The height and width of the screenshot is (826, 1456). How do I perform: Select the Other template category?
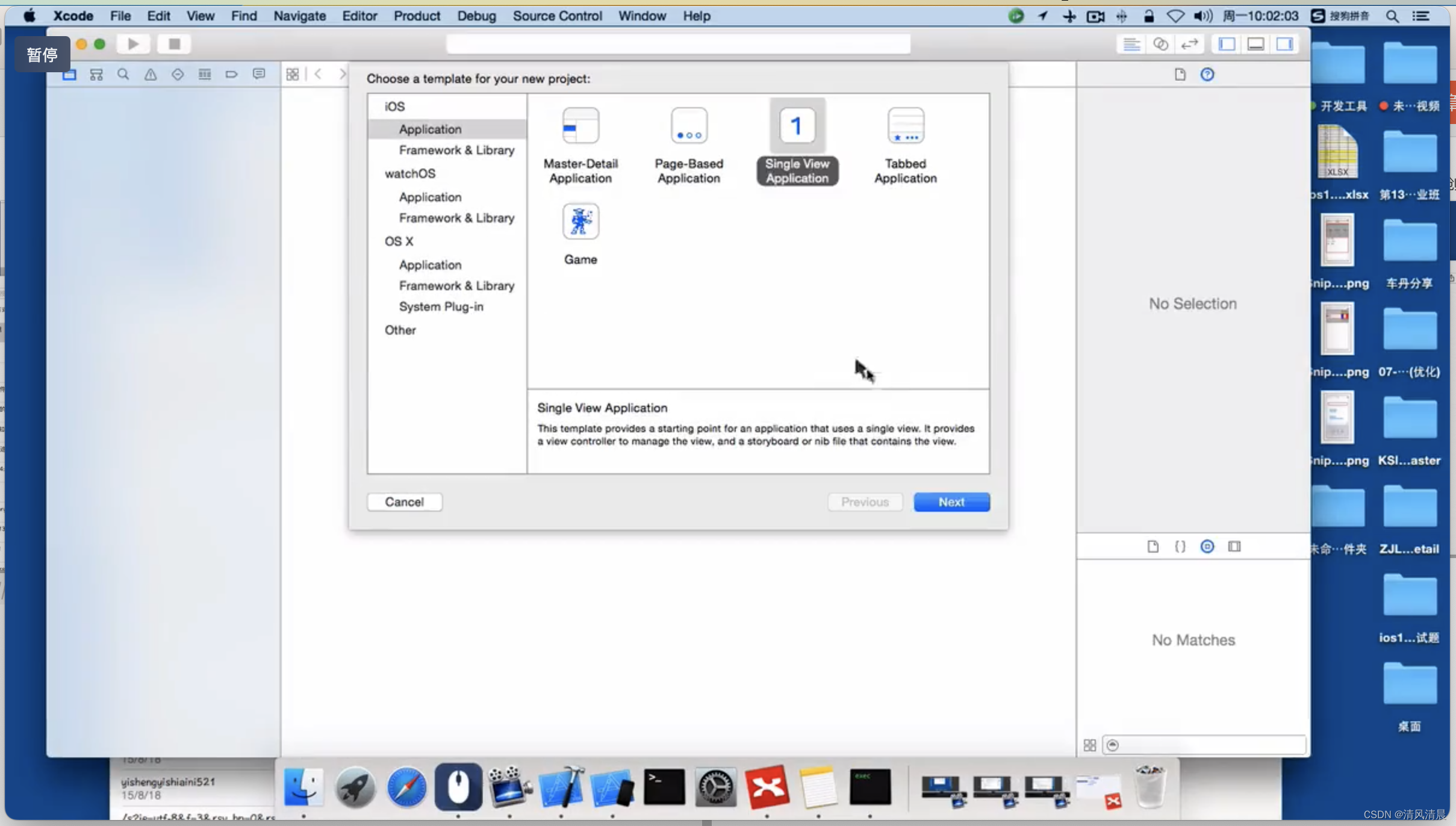coord(400,330)
